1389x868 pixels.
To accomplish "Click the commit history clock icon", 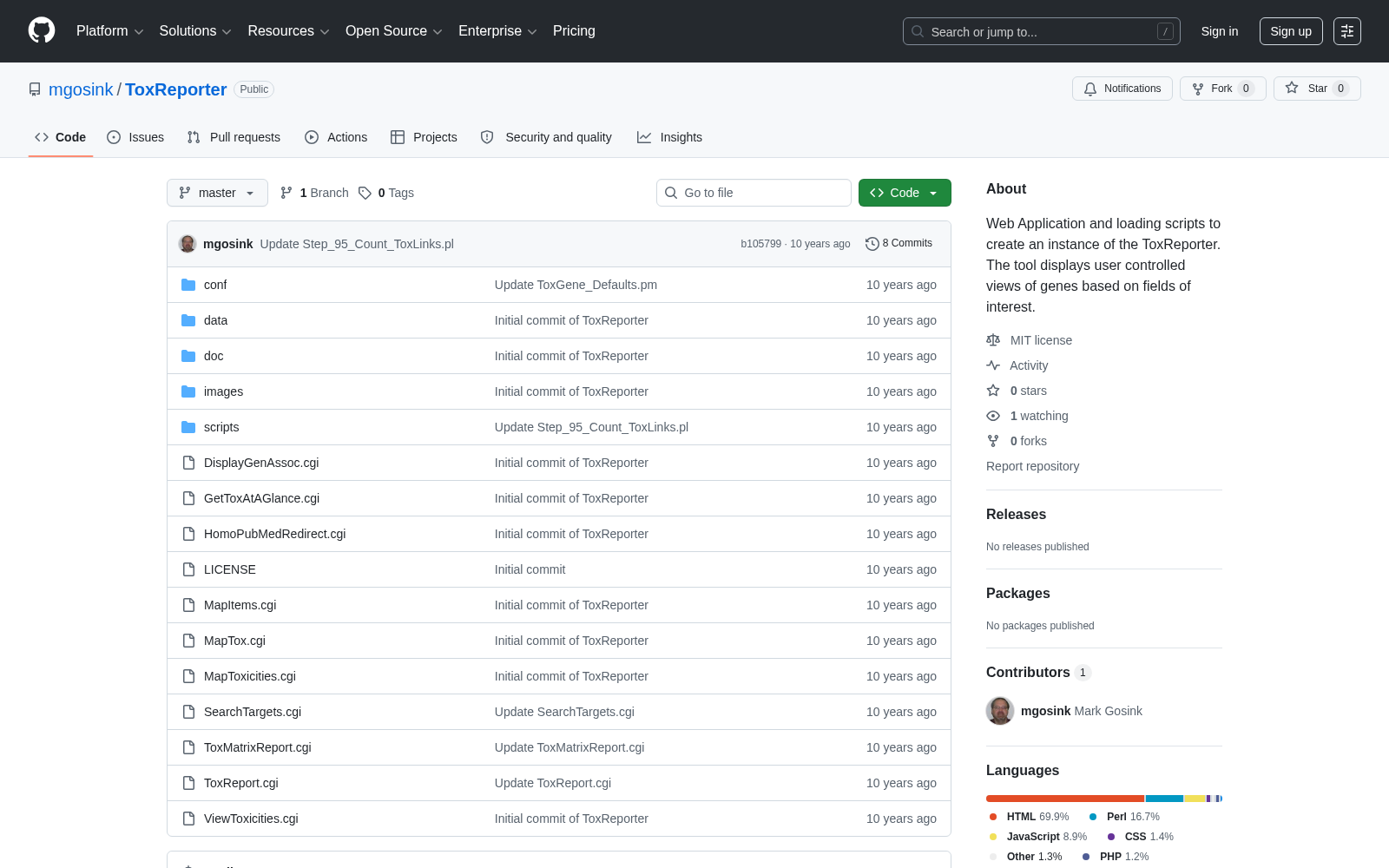I will 872,244.
